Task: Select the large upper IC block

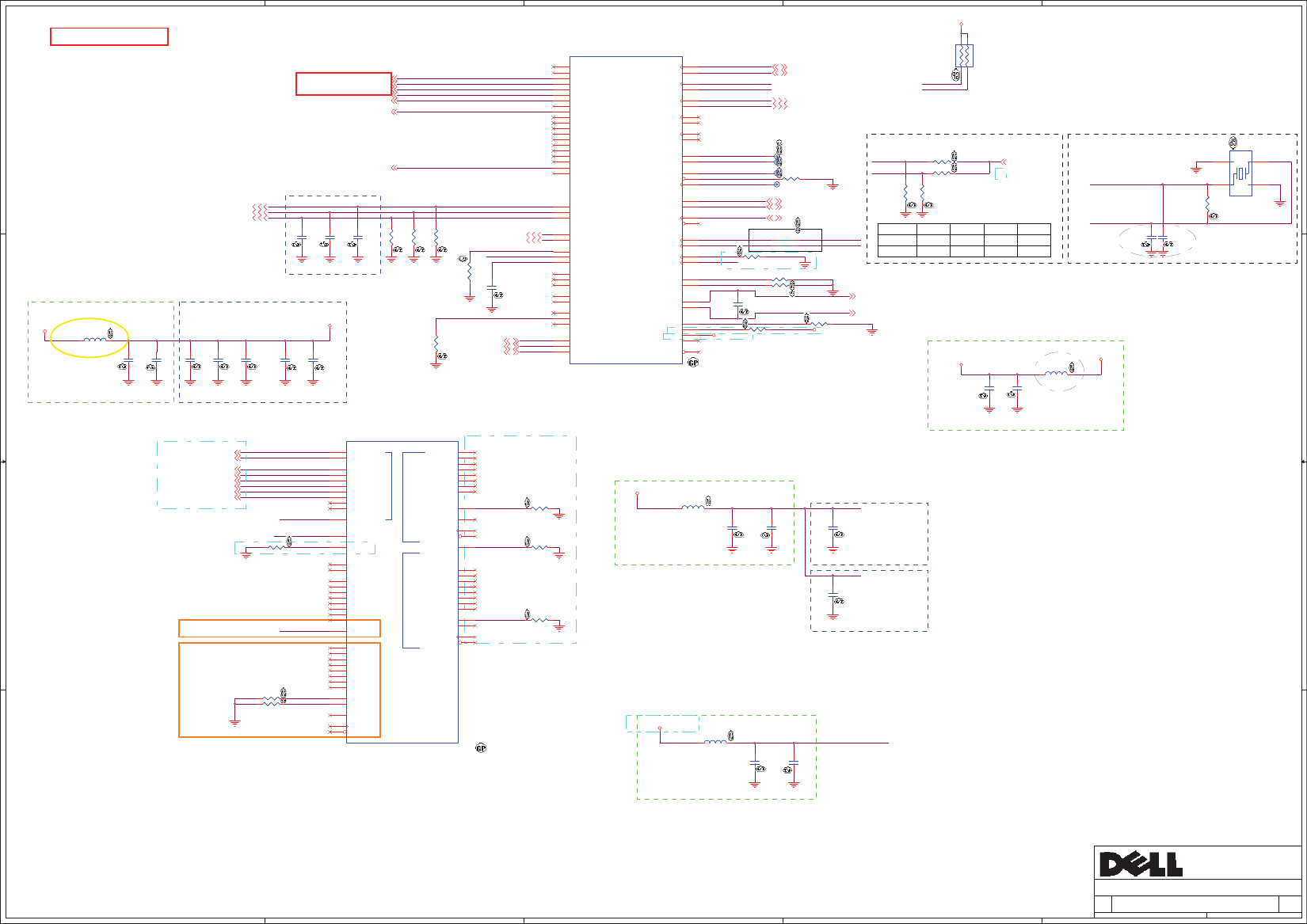Action: (626, 210)
